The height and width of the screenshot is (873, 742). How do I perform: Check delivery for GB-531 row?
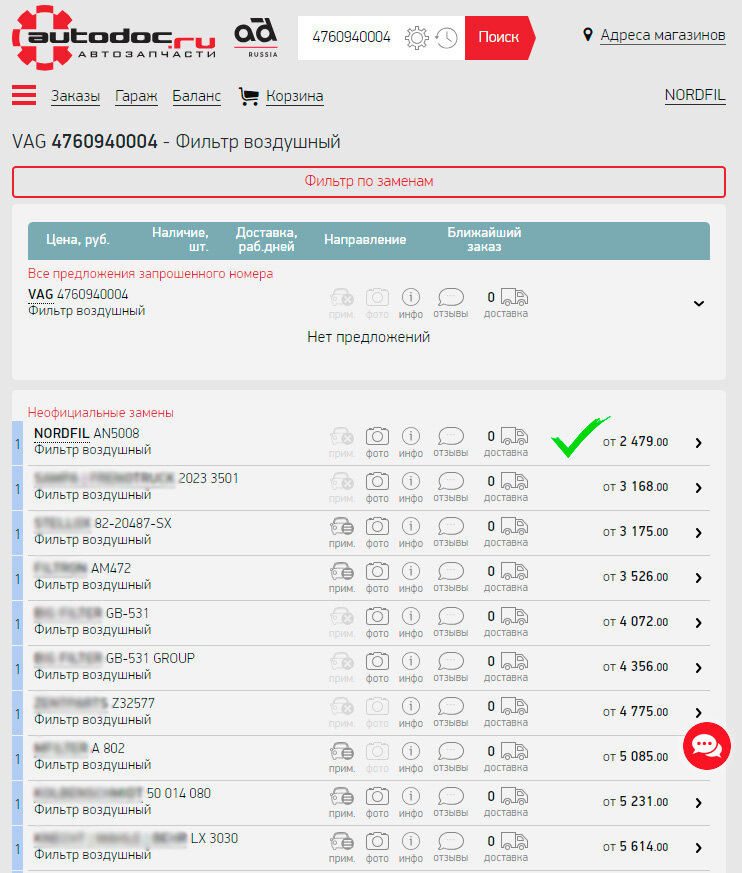coord(506,623)
